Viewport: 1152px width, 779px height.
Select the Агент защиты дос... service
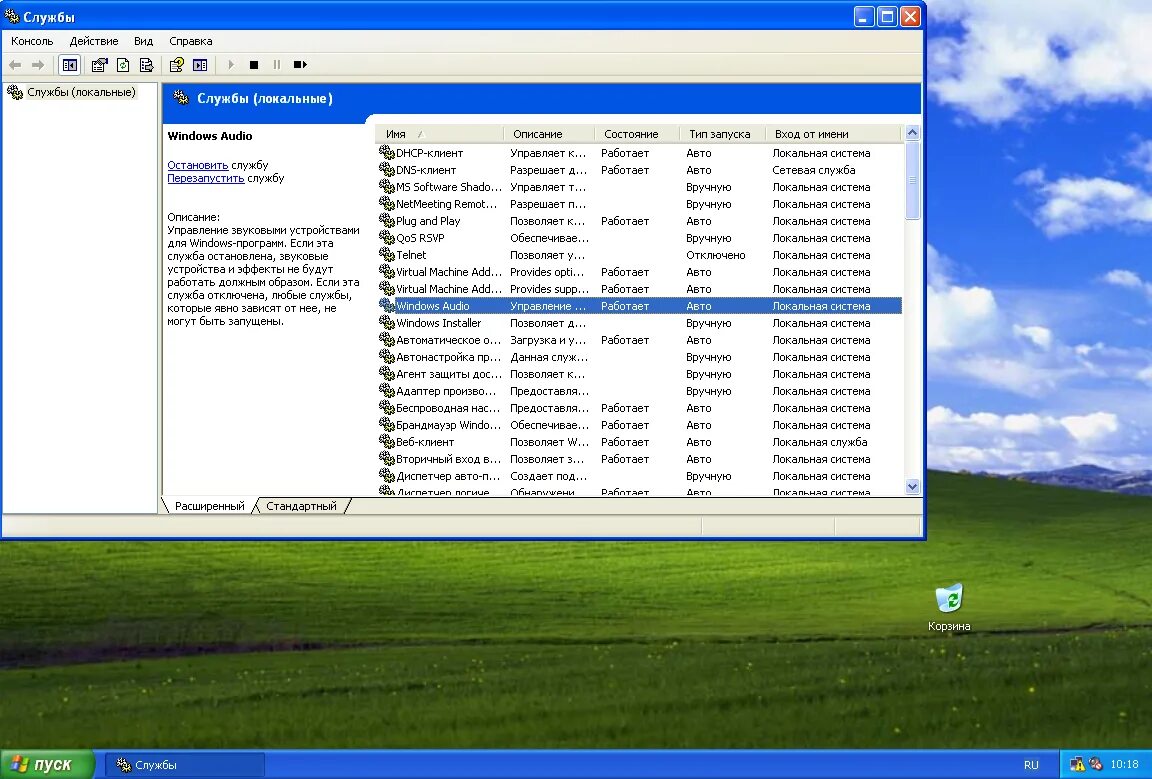click(448, 374)
